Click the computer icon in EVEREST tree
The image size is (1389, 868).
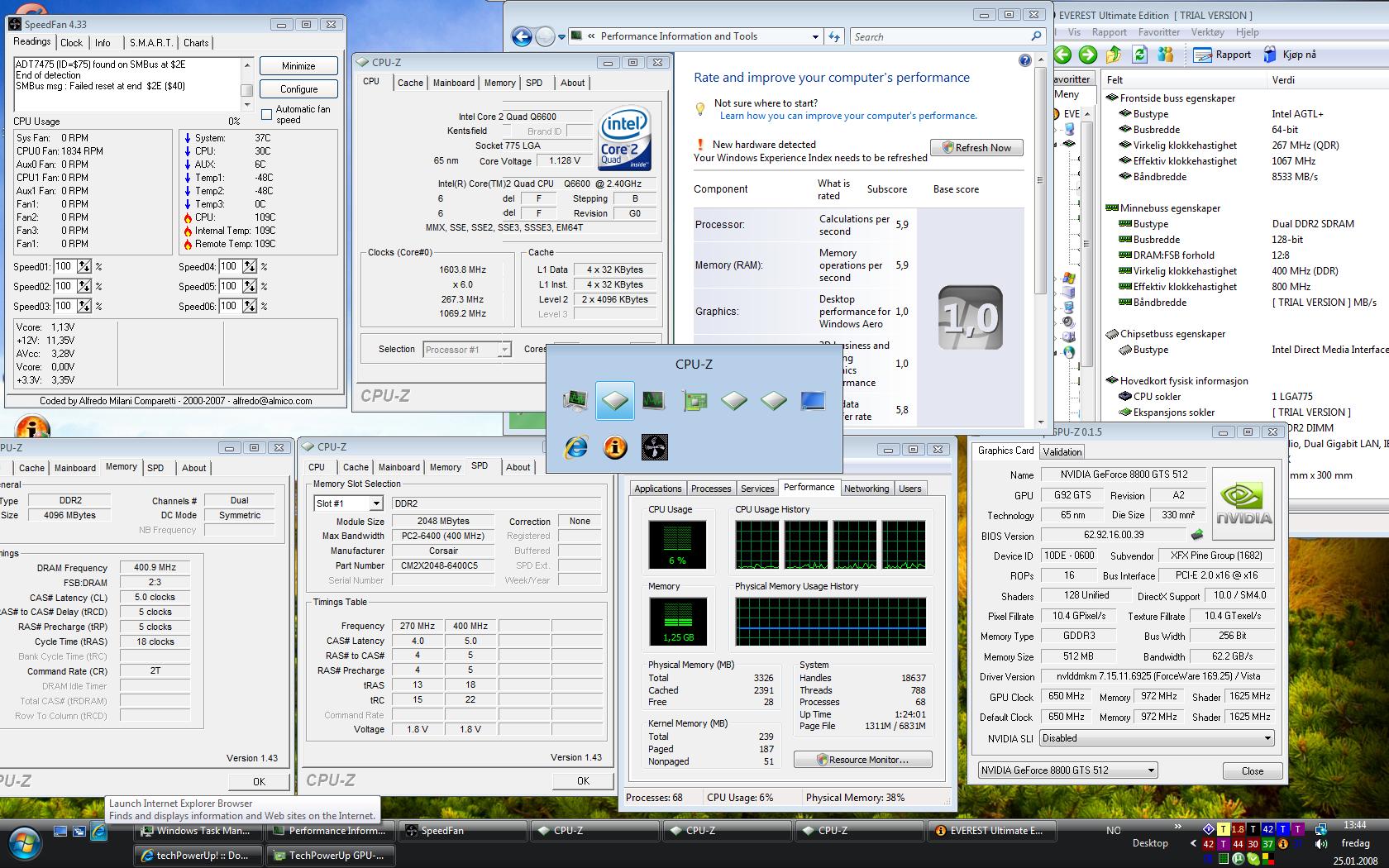click(1071, 129)
